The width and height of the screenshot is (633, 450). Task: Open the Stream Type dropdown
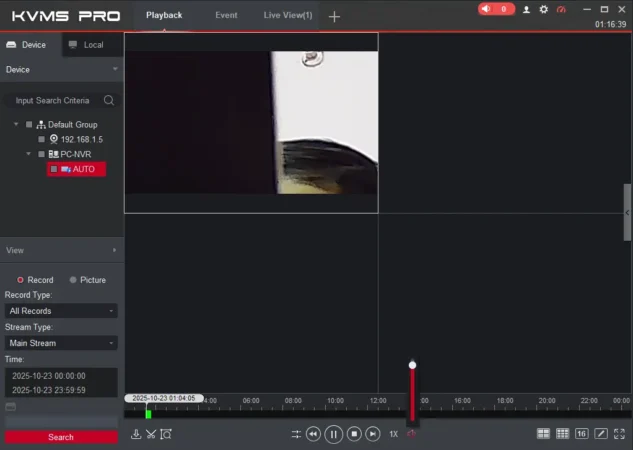[61, 343]
